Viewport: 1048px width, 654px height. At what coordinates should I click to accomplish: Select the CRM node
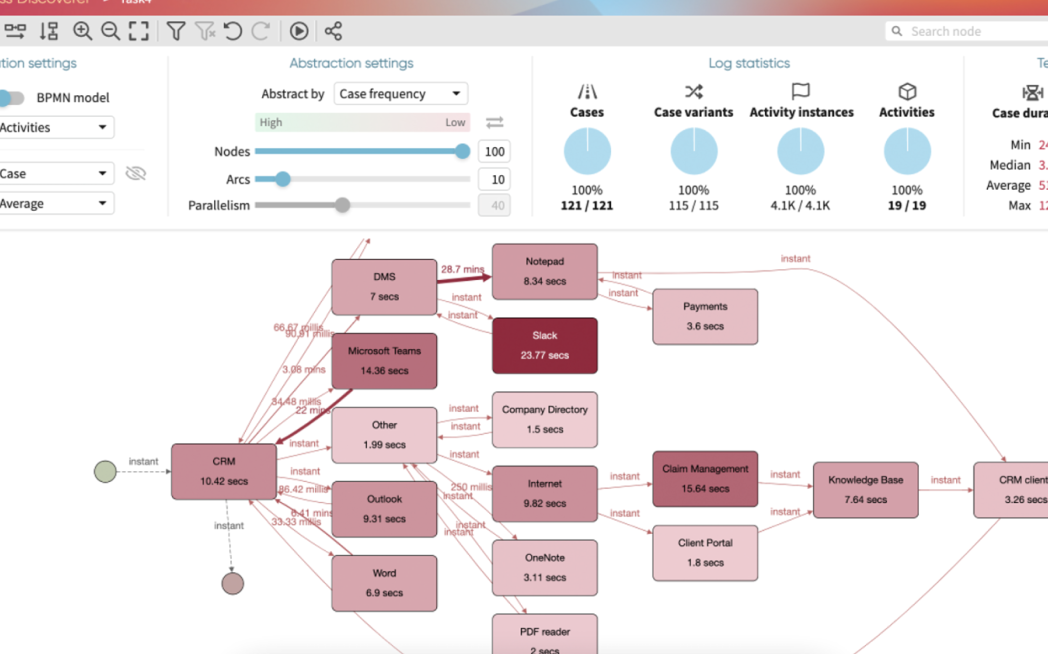click(x=224, y=471)
